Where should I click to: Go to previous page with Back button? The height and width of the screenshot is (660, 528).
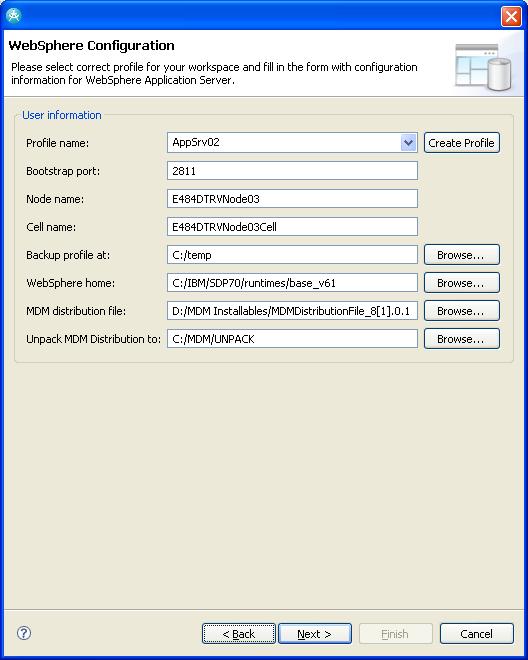coord(239,633)
